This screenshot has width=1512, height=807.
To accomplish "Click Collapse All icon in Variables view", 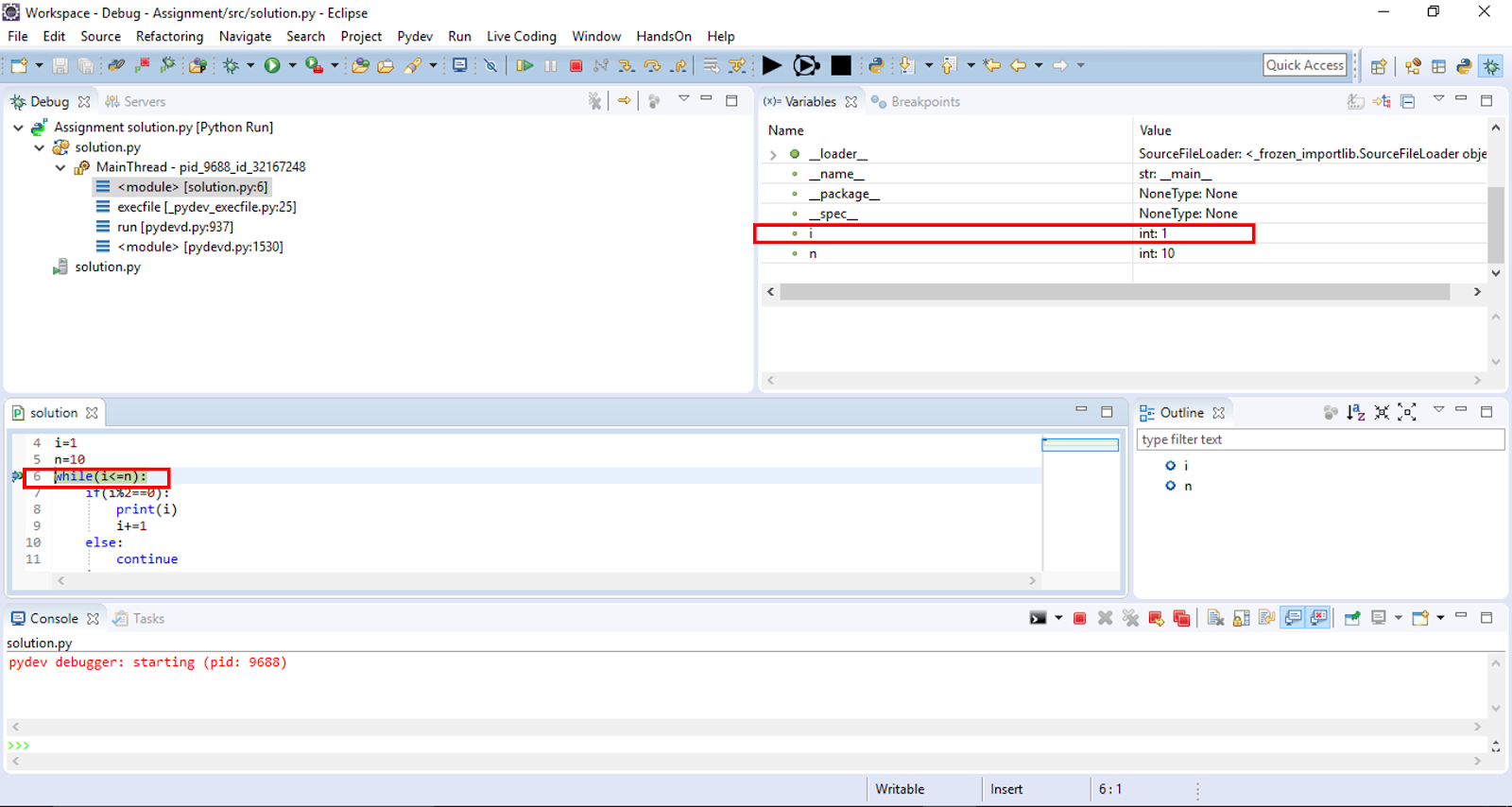I will click(1408, 101).
